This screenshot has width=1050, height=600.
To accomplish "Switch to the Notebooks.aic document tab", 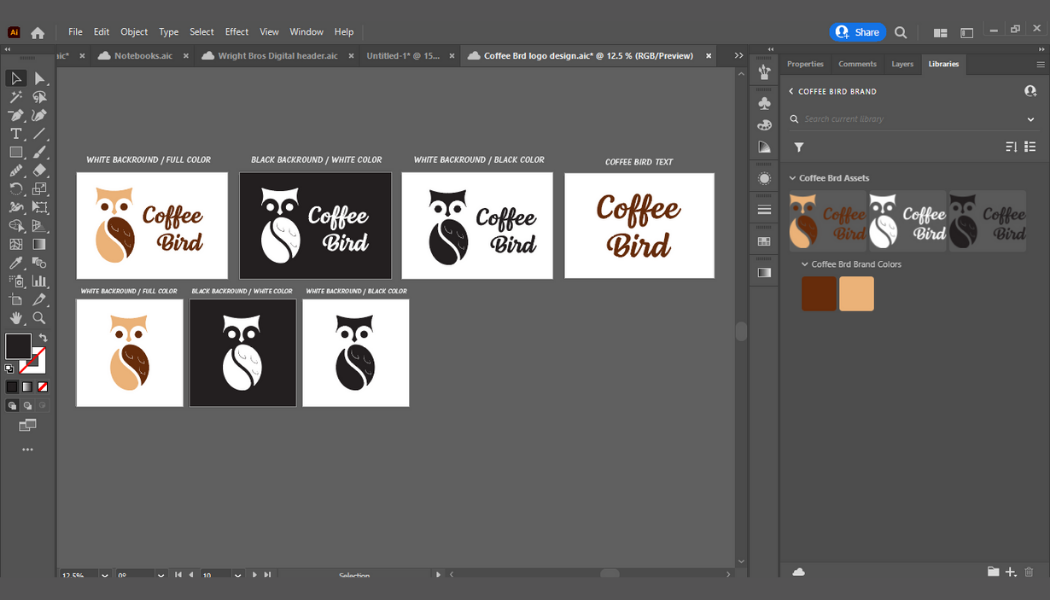I will (x=143, y=56).
